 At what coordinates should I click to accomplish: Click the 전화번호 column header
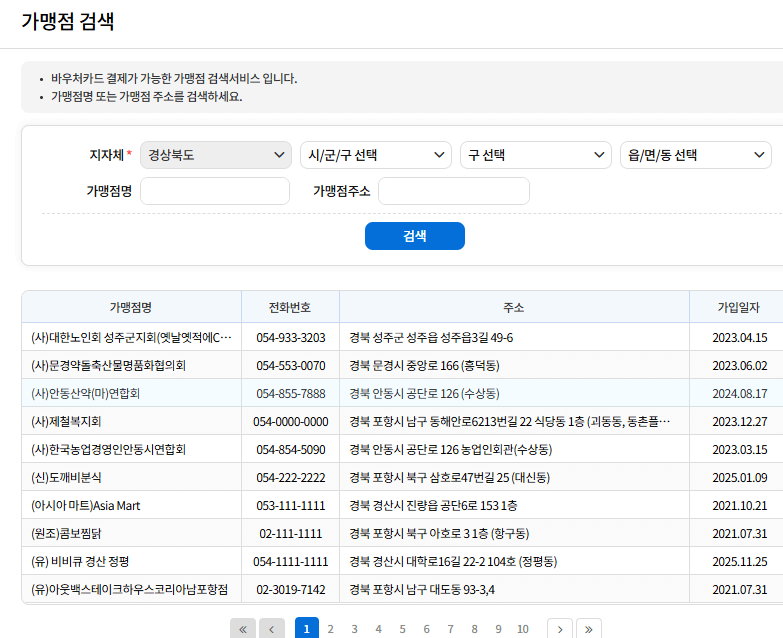pyautogui.click(x=290, y=307)
